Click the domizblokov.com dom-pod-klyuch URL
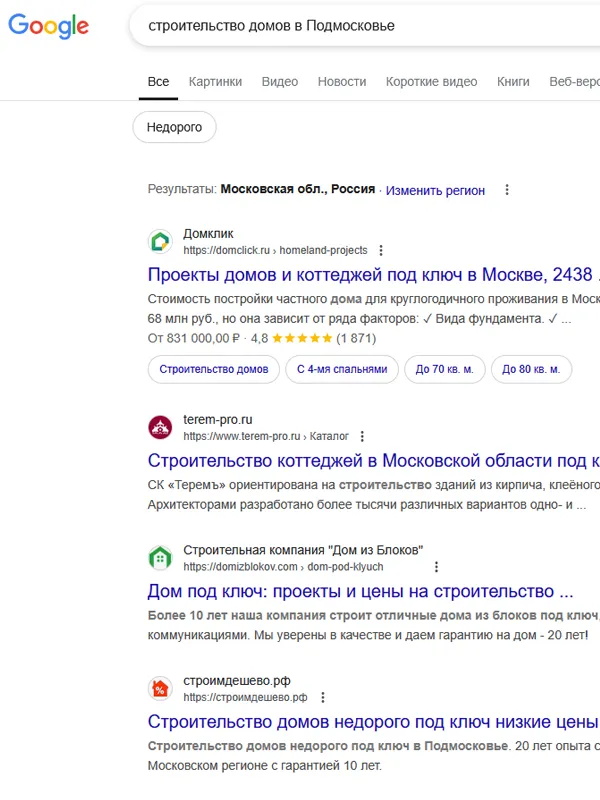This screenshot has height=800, width=600. tap(283, 567)
